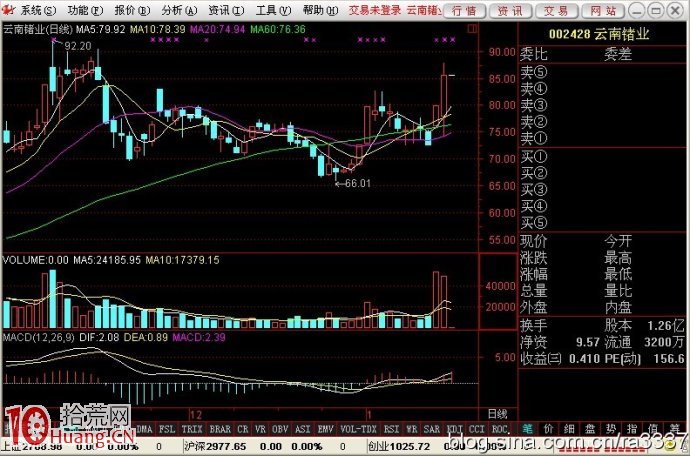
Task: Click the 卖⑤ order book row
Action: [603, 72]
